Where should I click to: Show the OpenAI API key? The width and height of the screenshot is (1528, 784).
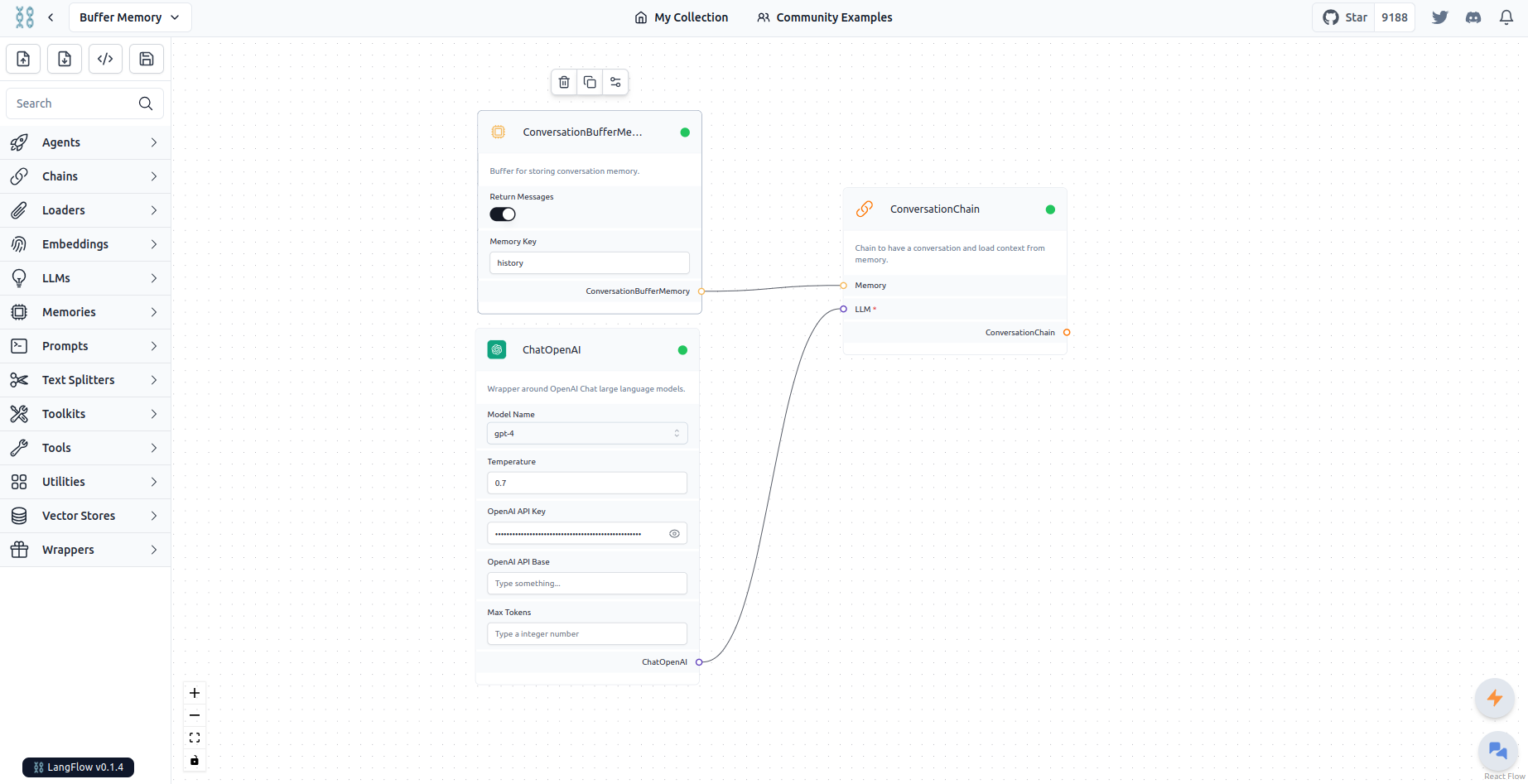click(674, 534)
